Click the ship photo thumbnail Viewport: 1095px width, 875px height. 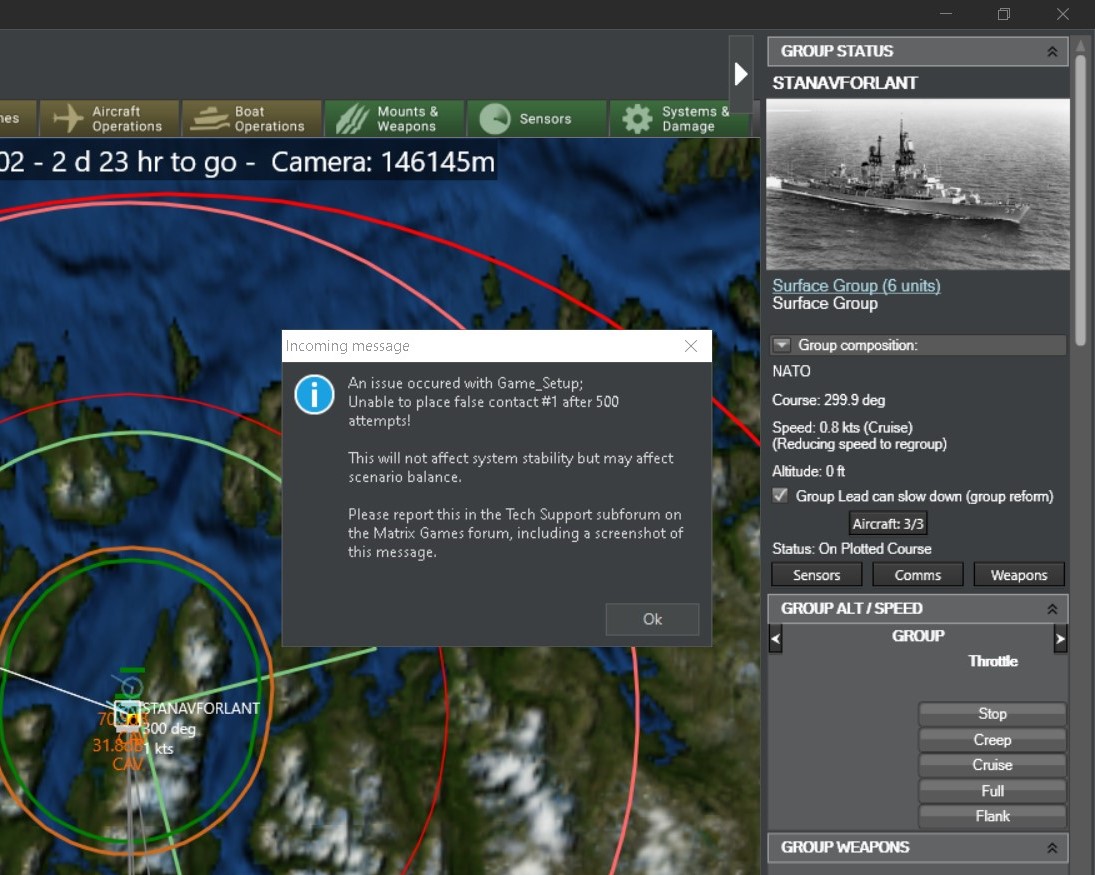918,184
